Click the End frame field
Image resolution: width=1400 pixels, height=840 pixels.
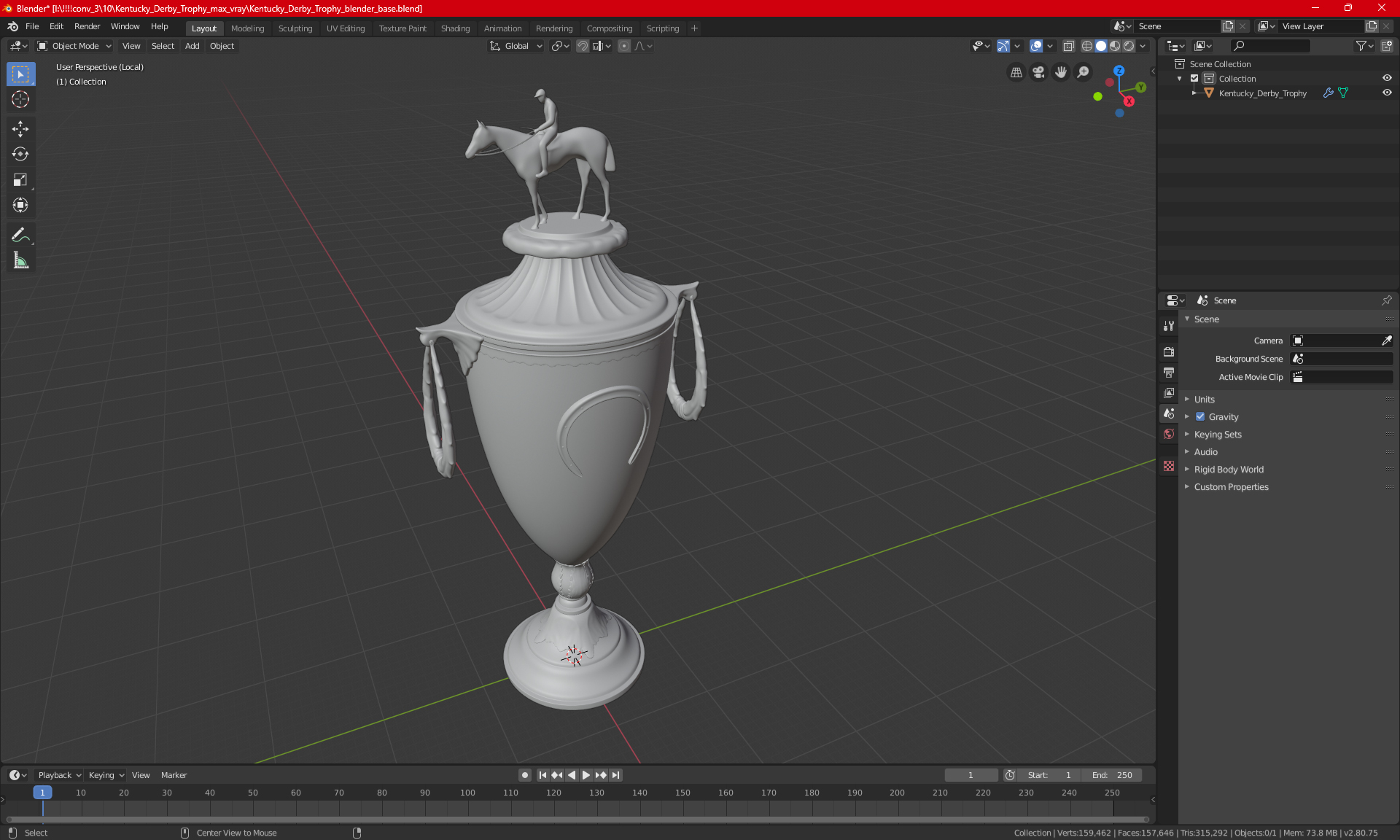(x=1112, y=775)
